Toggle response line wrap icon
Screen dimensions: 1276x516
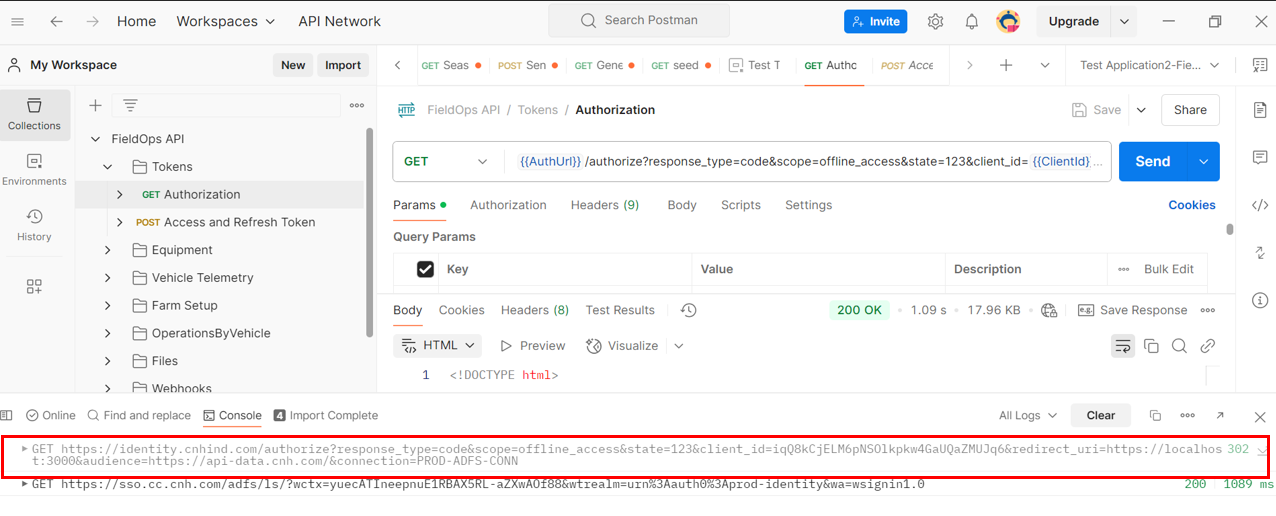[1123, 346]
